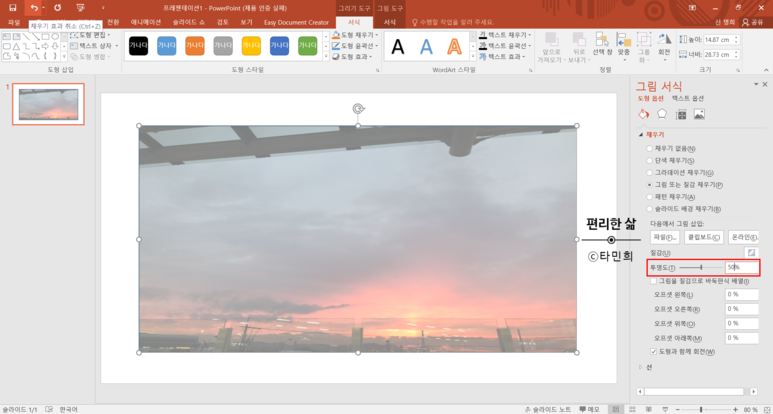Select the blue WordArt A style

(426, 47)
